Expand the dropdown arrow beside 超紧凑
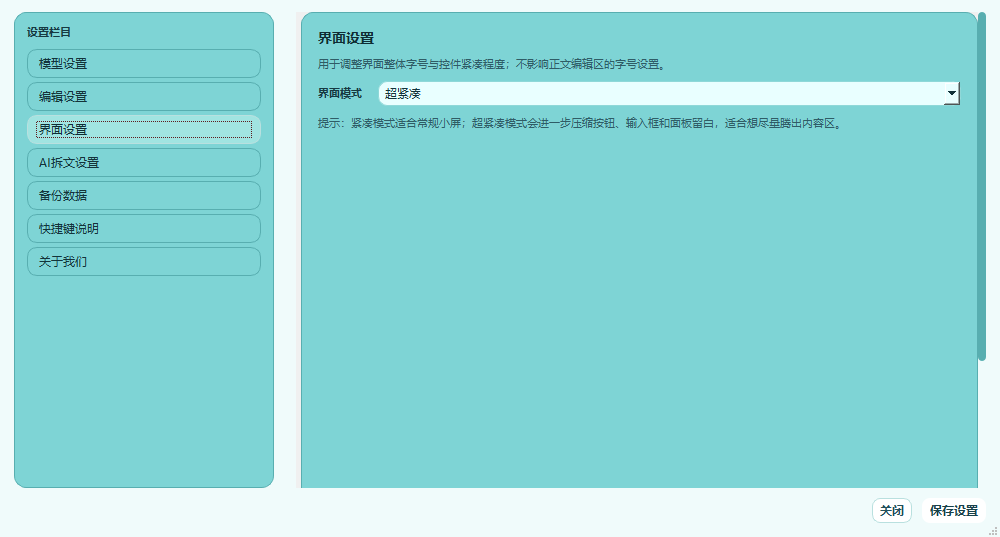 [952, 94]
